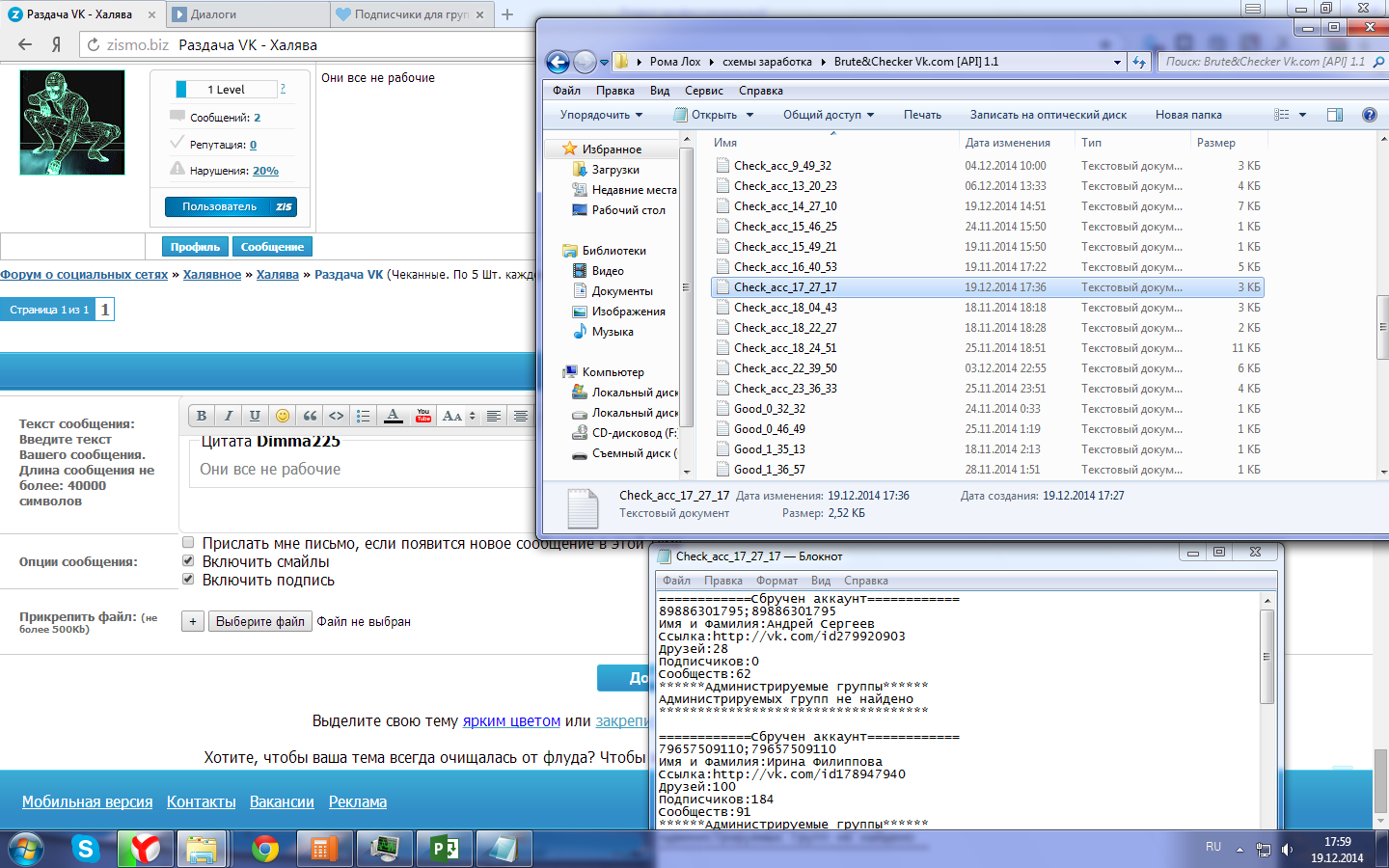
Task: Apply italic formatting in the message editor
Action: (x=229, y=416)
